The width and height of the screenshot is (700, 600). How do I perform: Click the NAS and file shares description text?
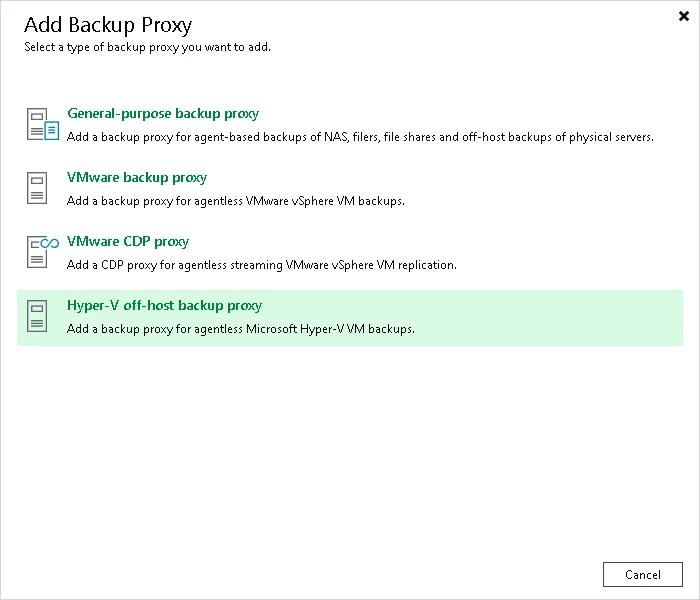(360, 137)
